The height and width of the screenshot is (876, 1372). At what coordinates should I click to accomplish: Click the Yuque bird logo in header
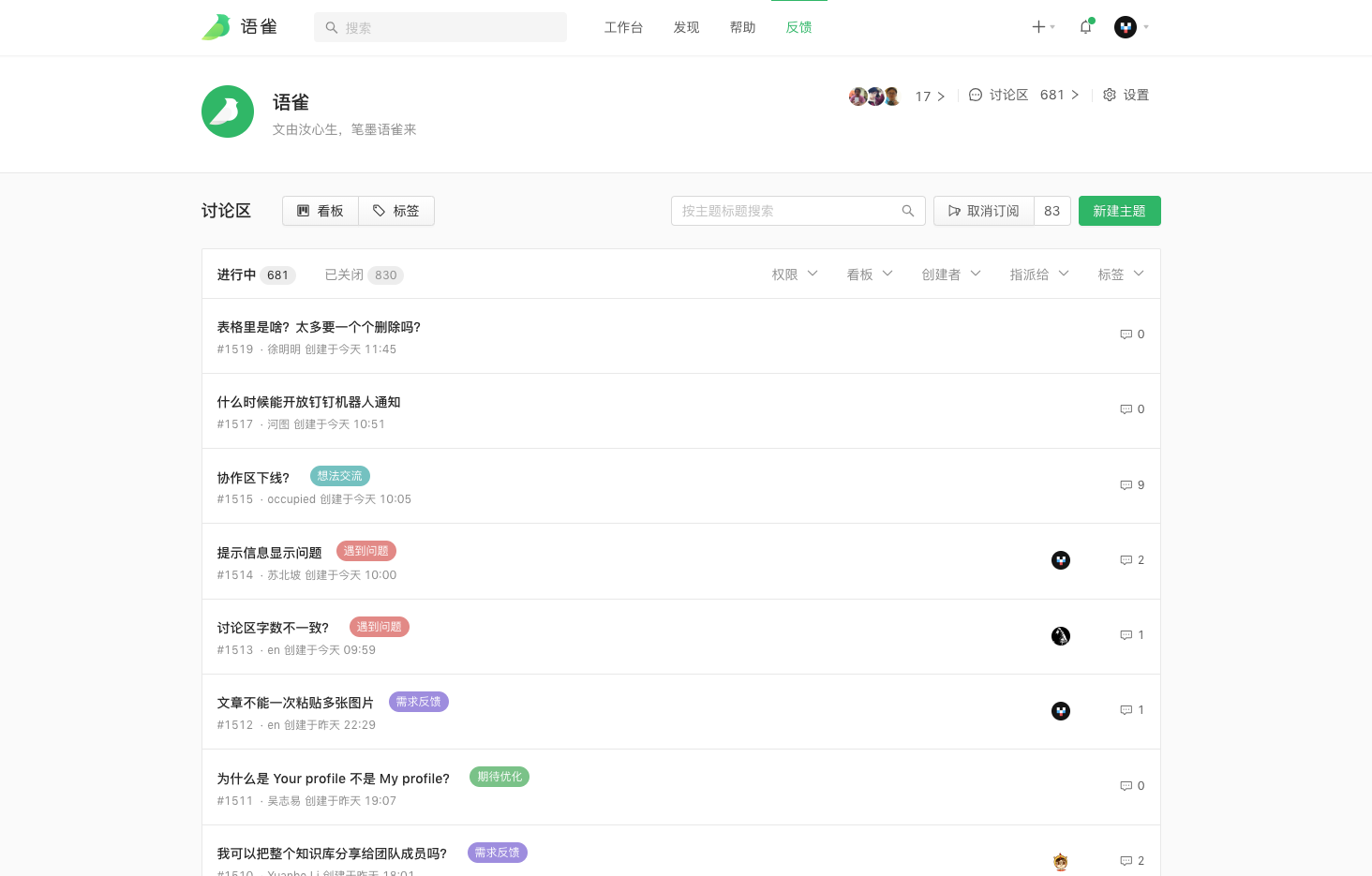coord(216,27)
